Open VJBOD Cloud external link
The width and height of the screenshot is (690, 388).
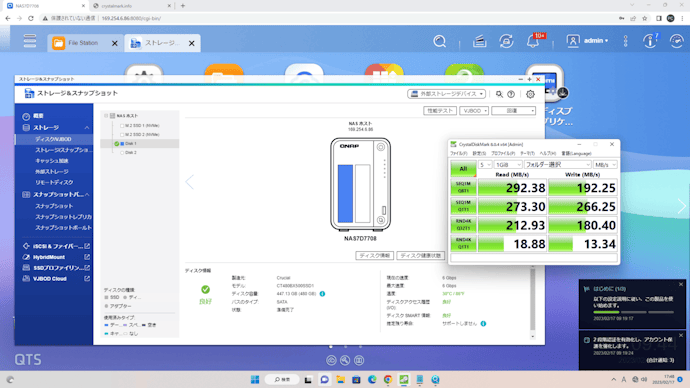(x=87, y=278)
